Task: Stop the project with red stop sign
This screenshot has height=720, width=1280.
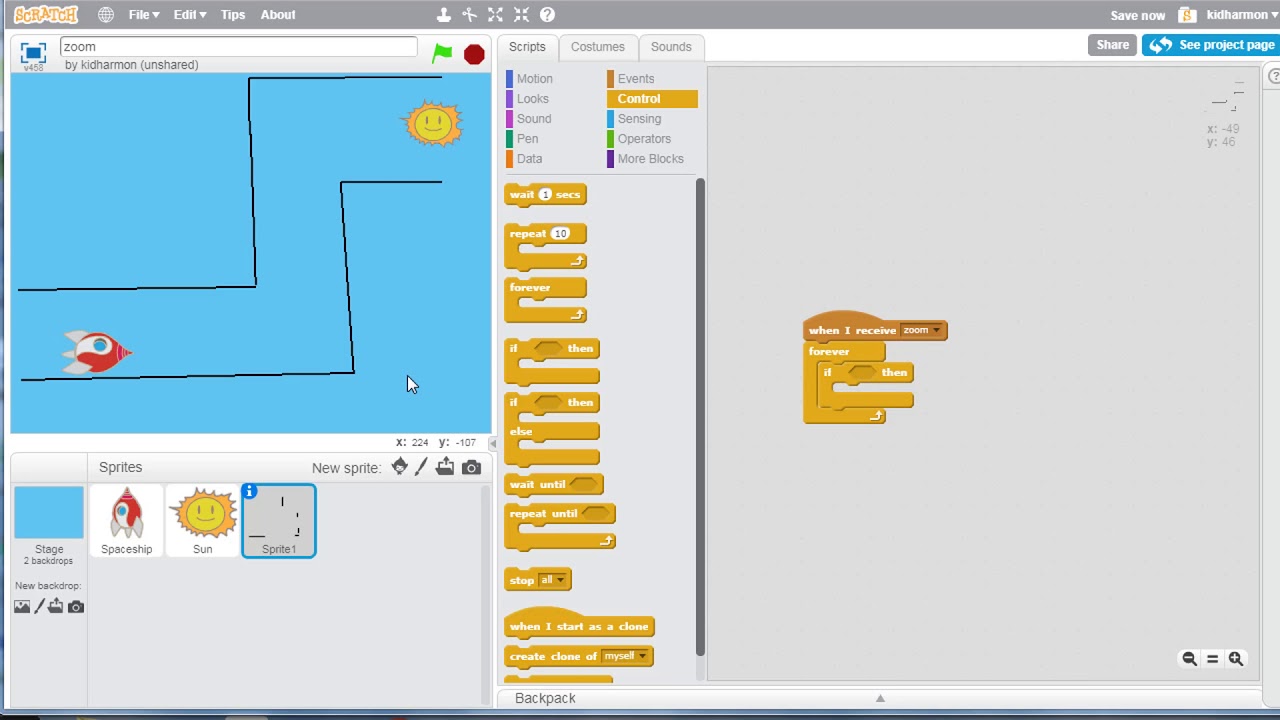Action: (x=474, y=54)
